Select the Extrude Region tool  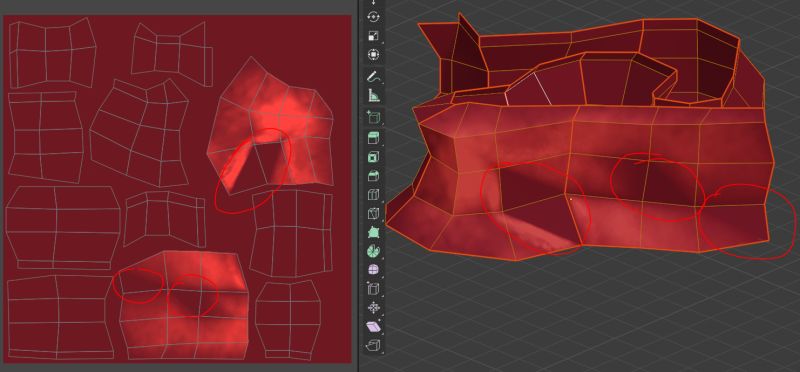[373, 138]
